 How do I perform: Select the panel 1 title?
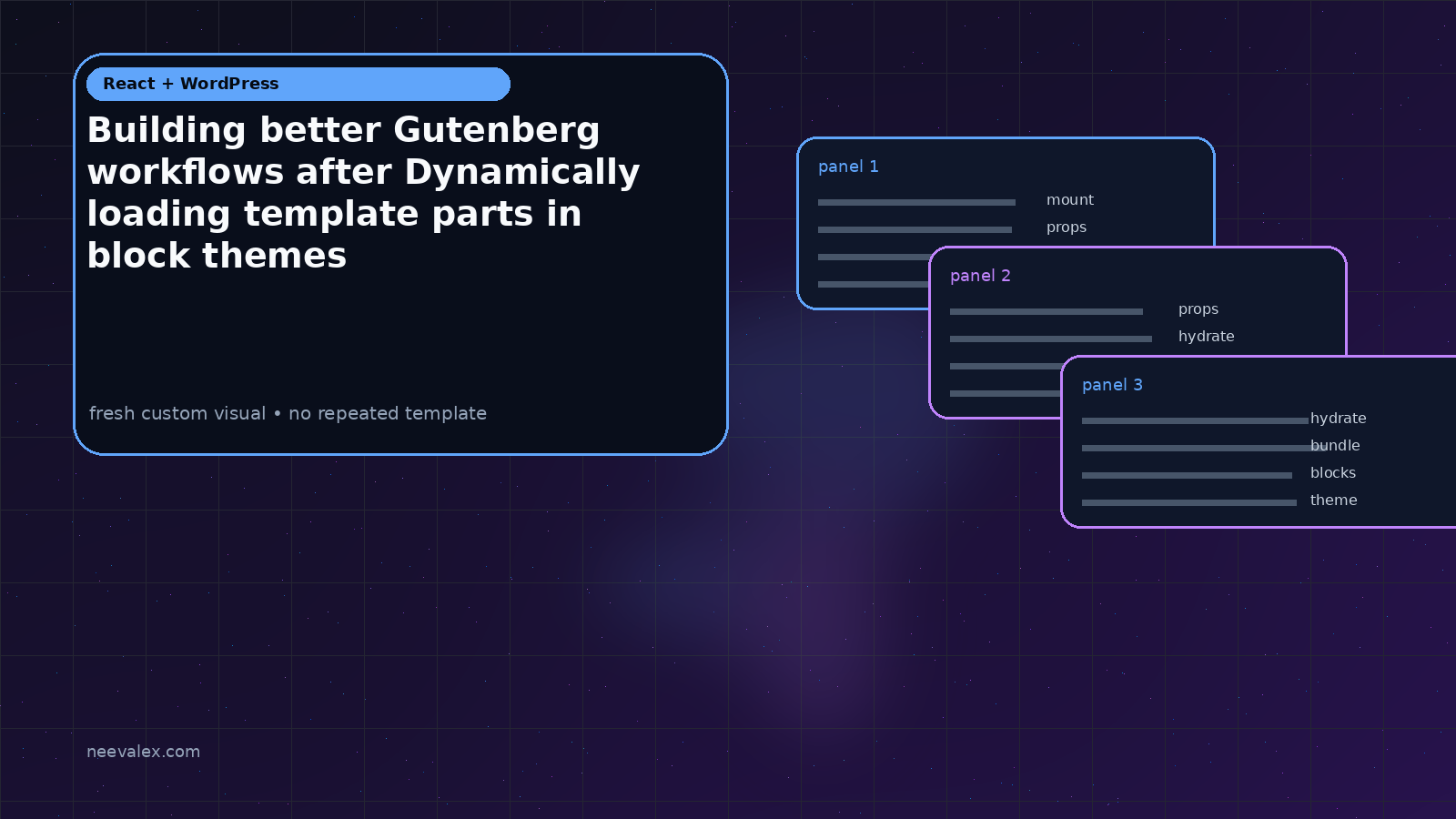[x=848, y=167]
